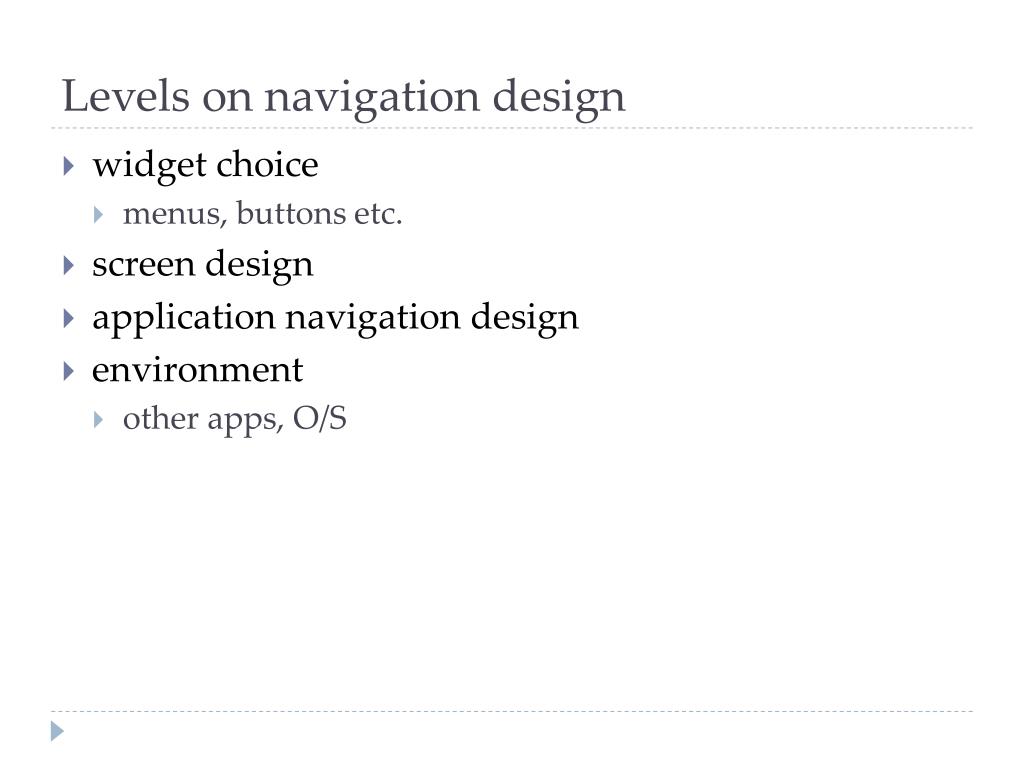Click small sub-bullet arrow before menus, buttons etc.
The image size is (1024, 768).
click(99, 214)
